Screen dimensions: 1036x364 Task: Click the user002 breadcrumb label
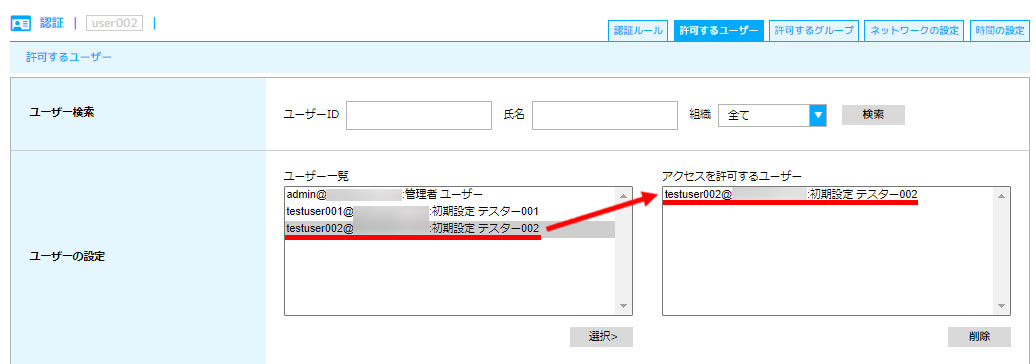pos(114,23)
